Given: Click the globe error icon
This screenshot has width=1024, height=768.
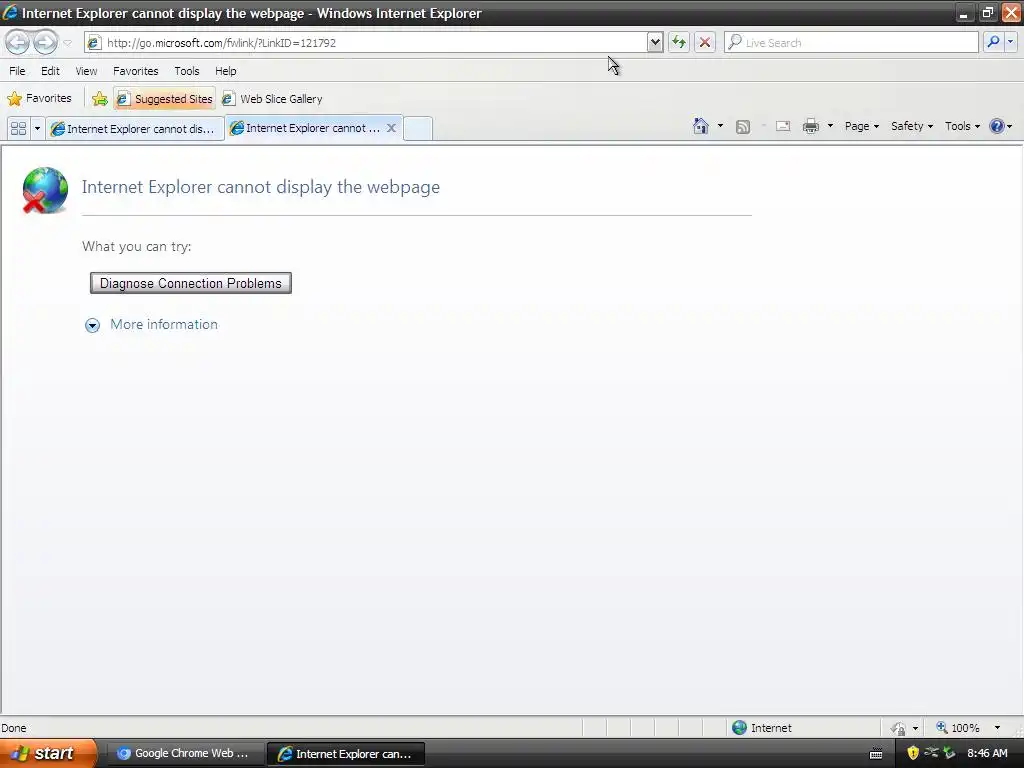Looking at the screenshot, I should click(x=45, y=190).
